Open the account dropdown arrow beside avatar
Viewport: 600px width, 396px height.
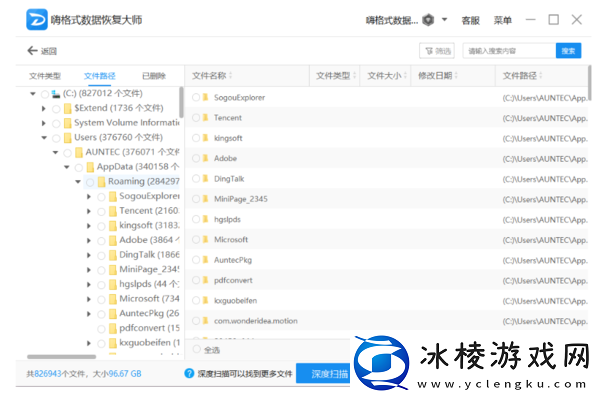[444, 20]
